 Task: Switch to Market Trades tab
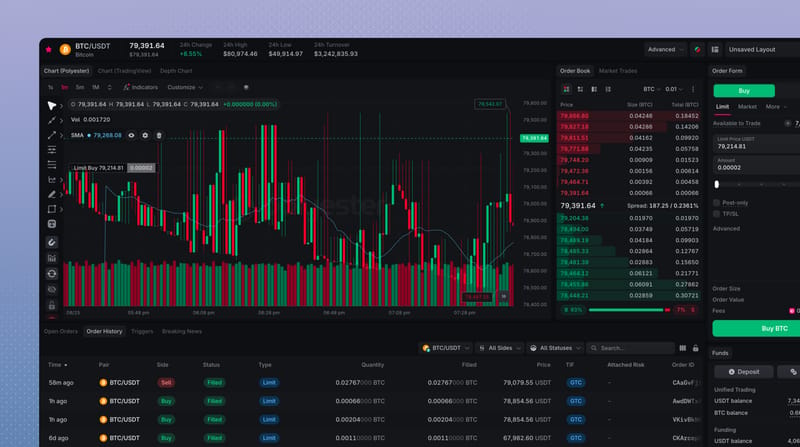(x=618, y=71)
